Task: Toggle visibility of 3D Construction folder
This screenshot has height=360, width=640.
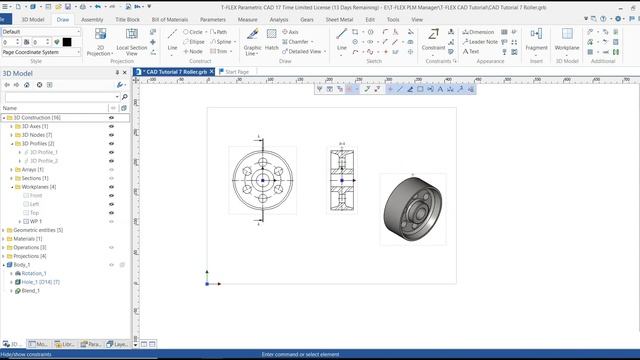Action: (x=111, y=118)
